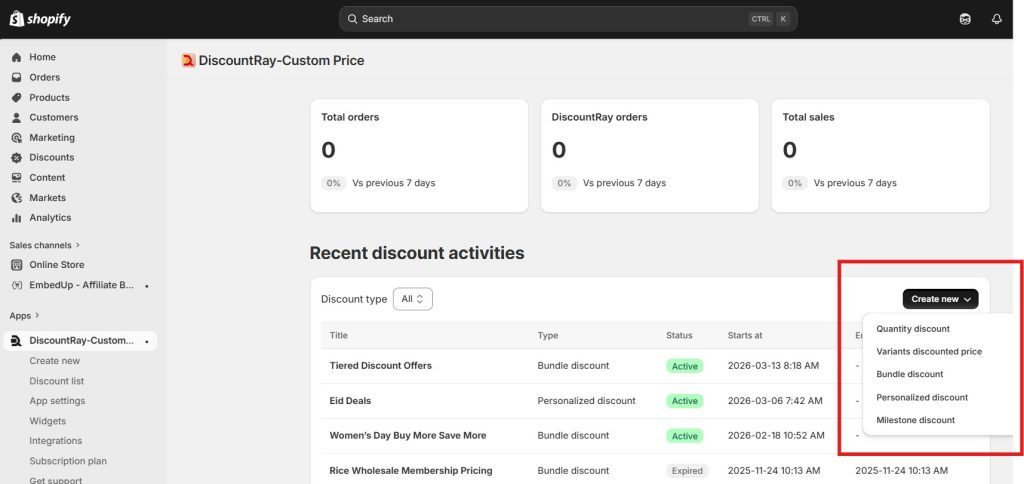
Task: Click start date 2026-02-18 10:52 AM
Action: click(x=776, y=436)
